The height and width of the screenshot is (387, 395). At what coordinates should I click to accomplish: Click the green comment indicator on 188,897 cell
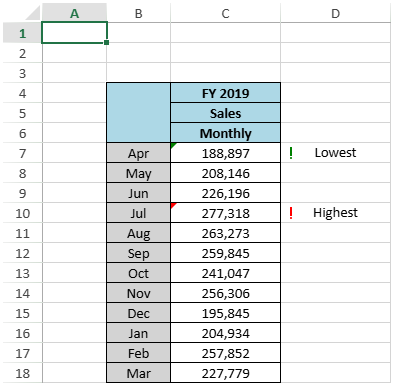(173, 145)
